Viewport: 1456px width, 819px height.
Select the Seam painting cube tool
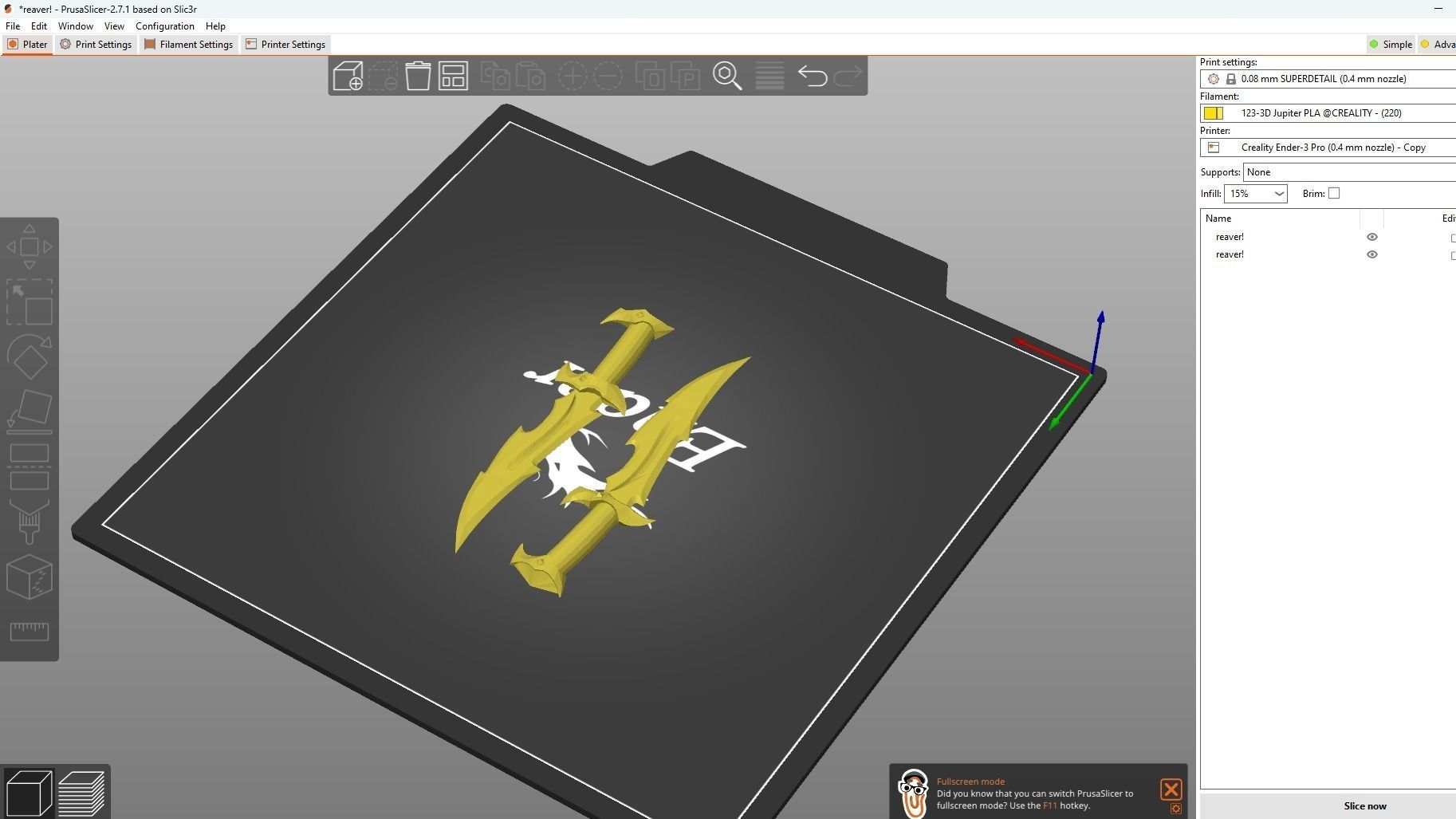pos(30,577)
